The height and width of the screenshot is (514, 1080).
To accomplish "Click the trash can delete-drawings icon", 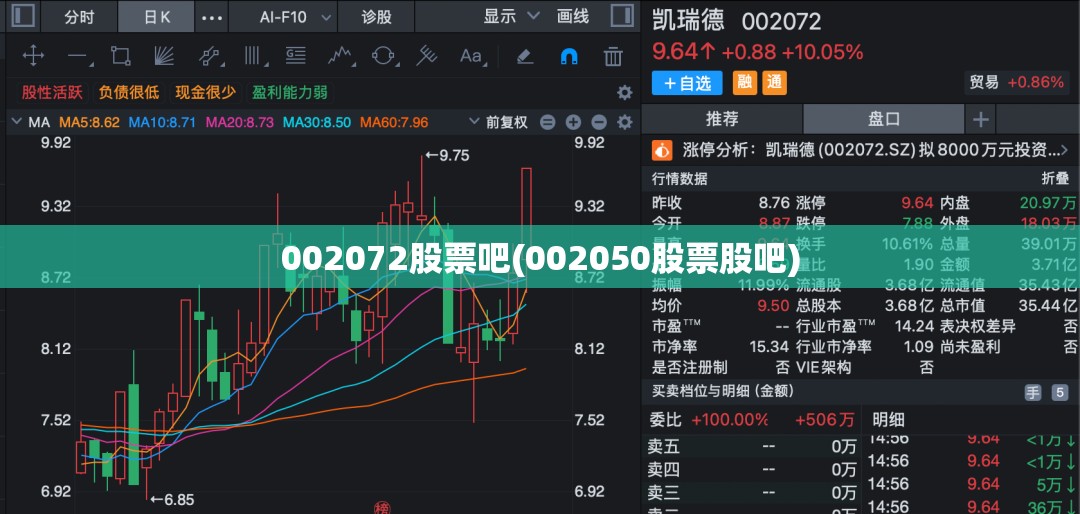I will (x=613, y=56).
